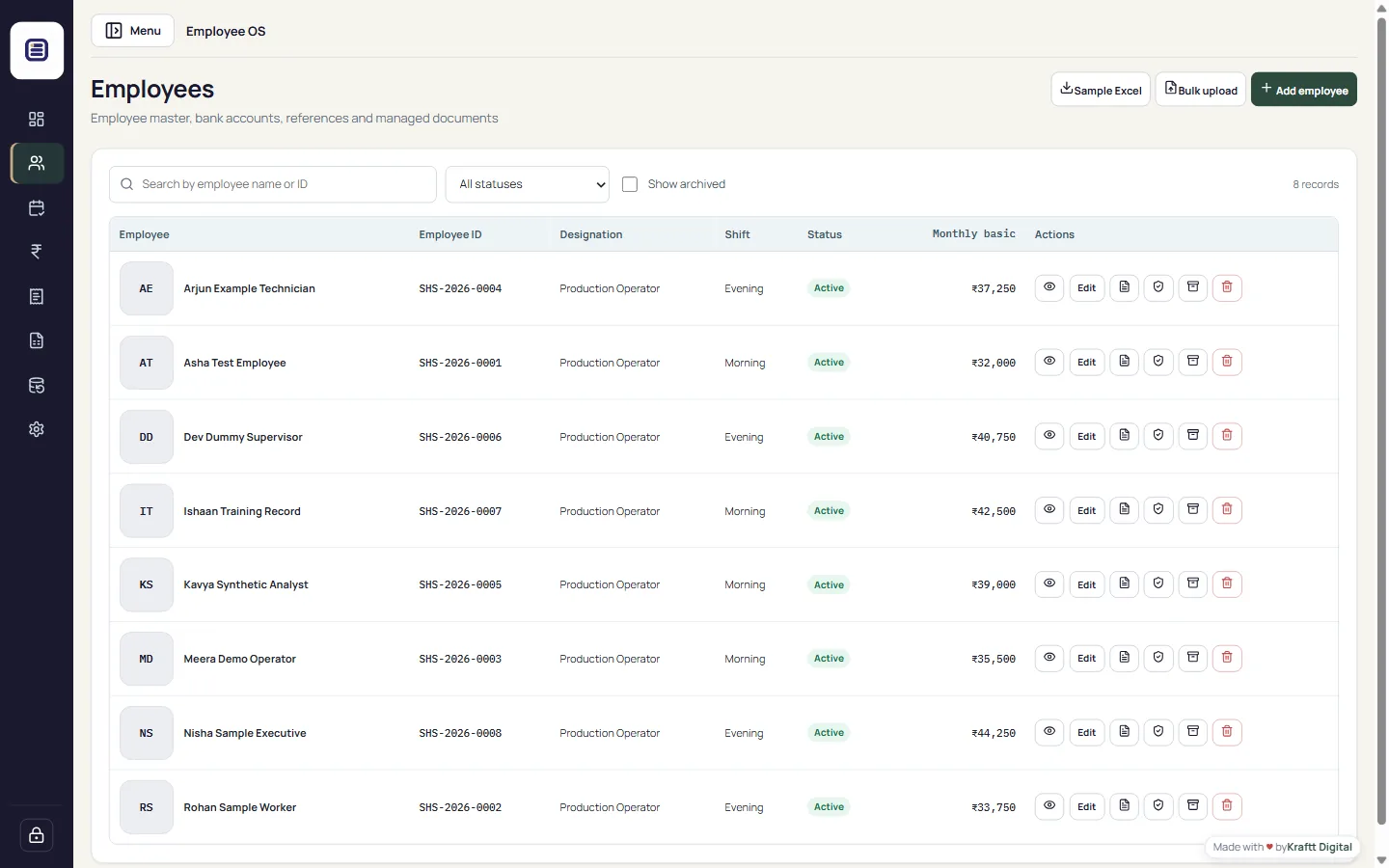View Ishaan Training Record via eye icon
The image size is (1389, 868).
tap(1049, 510)
